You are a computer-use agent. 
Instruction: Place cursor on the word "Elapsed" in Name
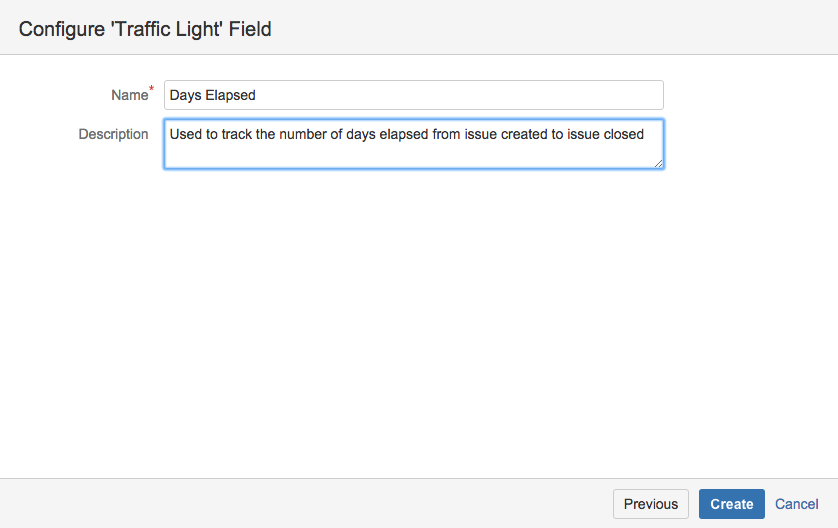[230, 95]
